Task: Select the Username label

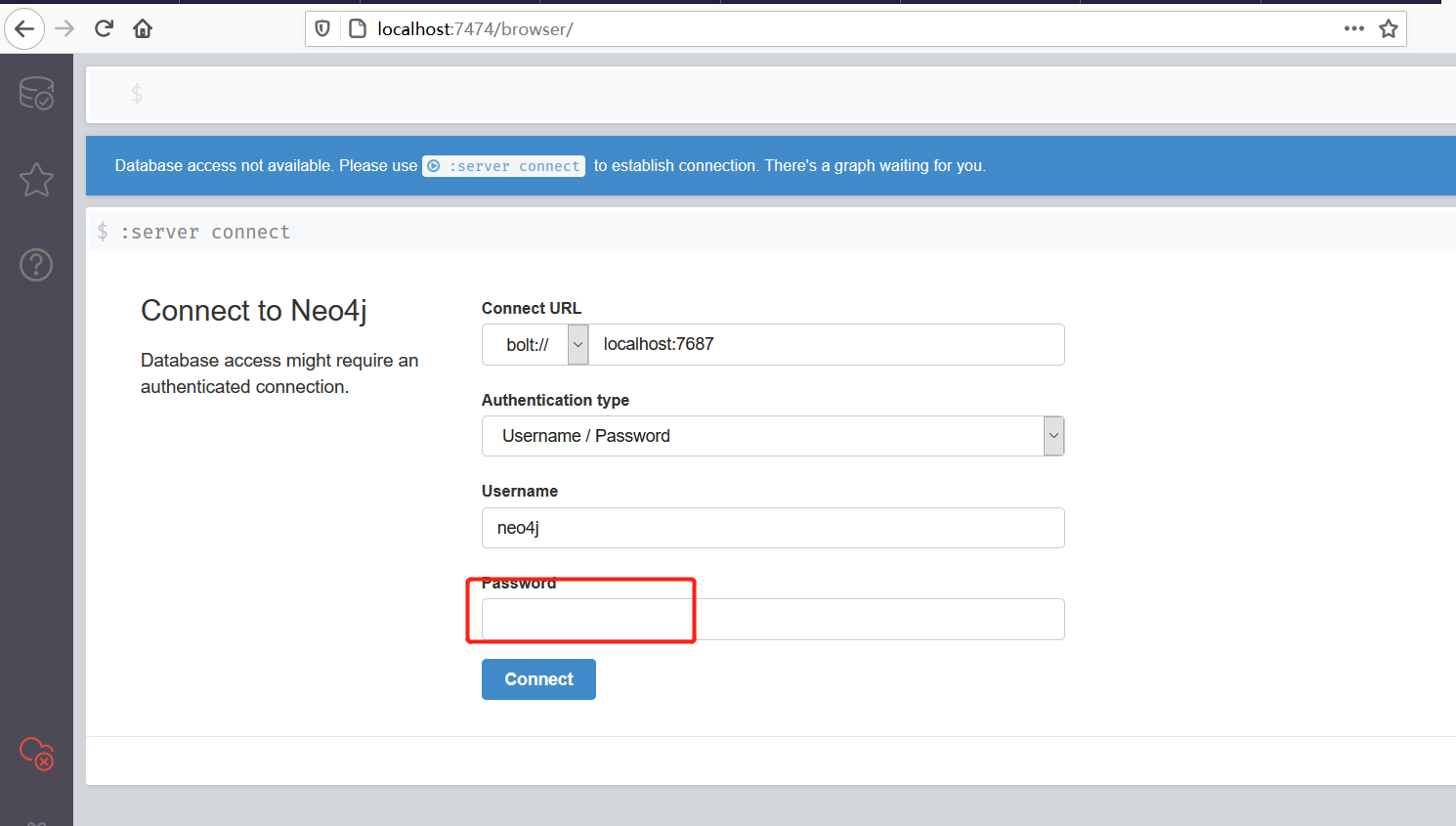Action: point(520,491)
